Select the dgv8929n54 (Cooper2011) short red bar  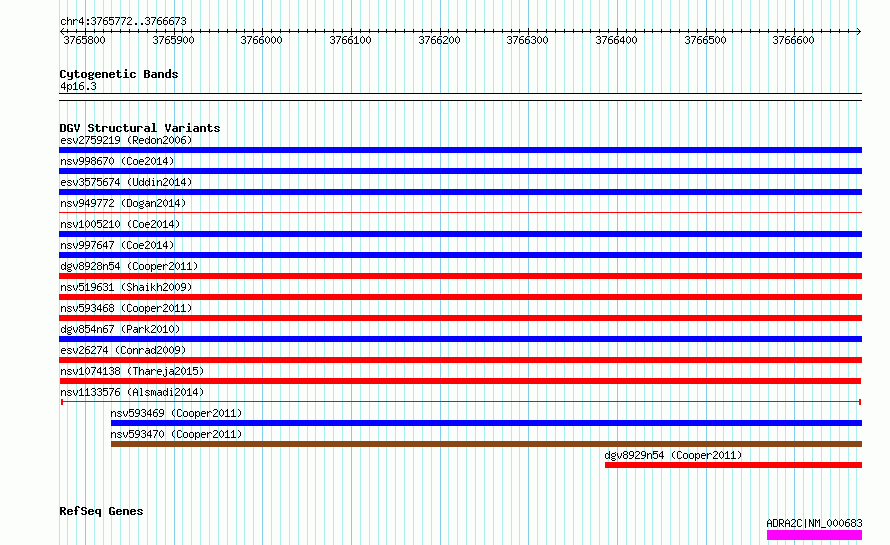point(733,465)
